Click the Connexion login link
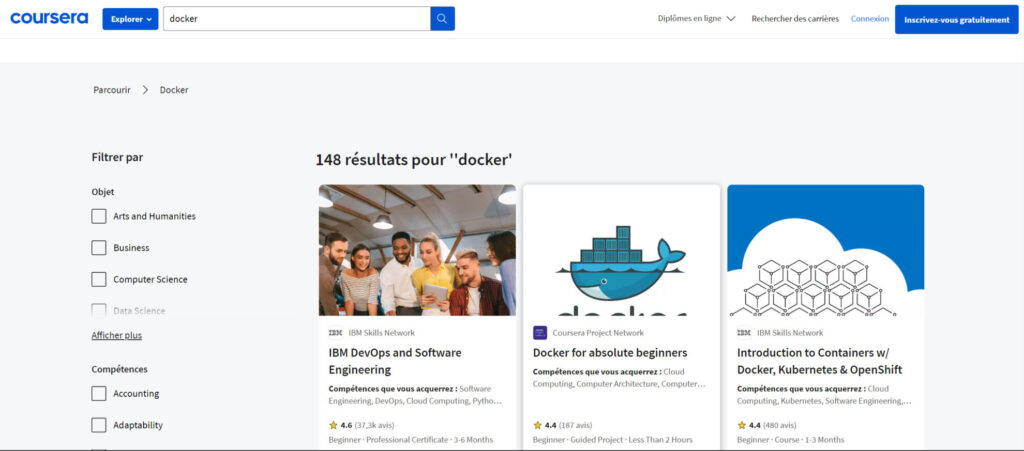1024x451 pixels. (869, 19)
